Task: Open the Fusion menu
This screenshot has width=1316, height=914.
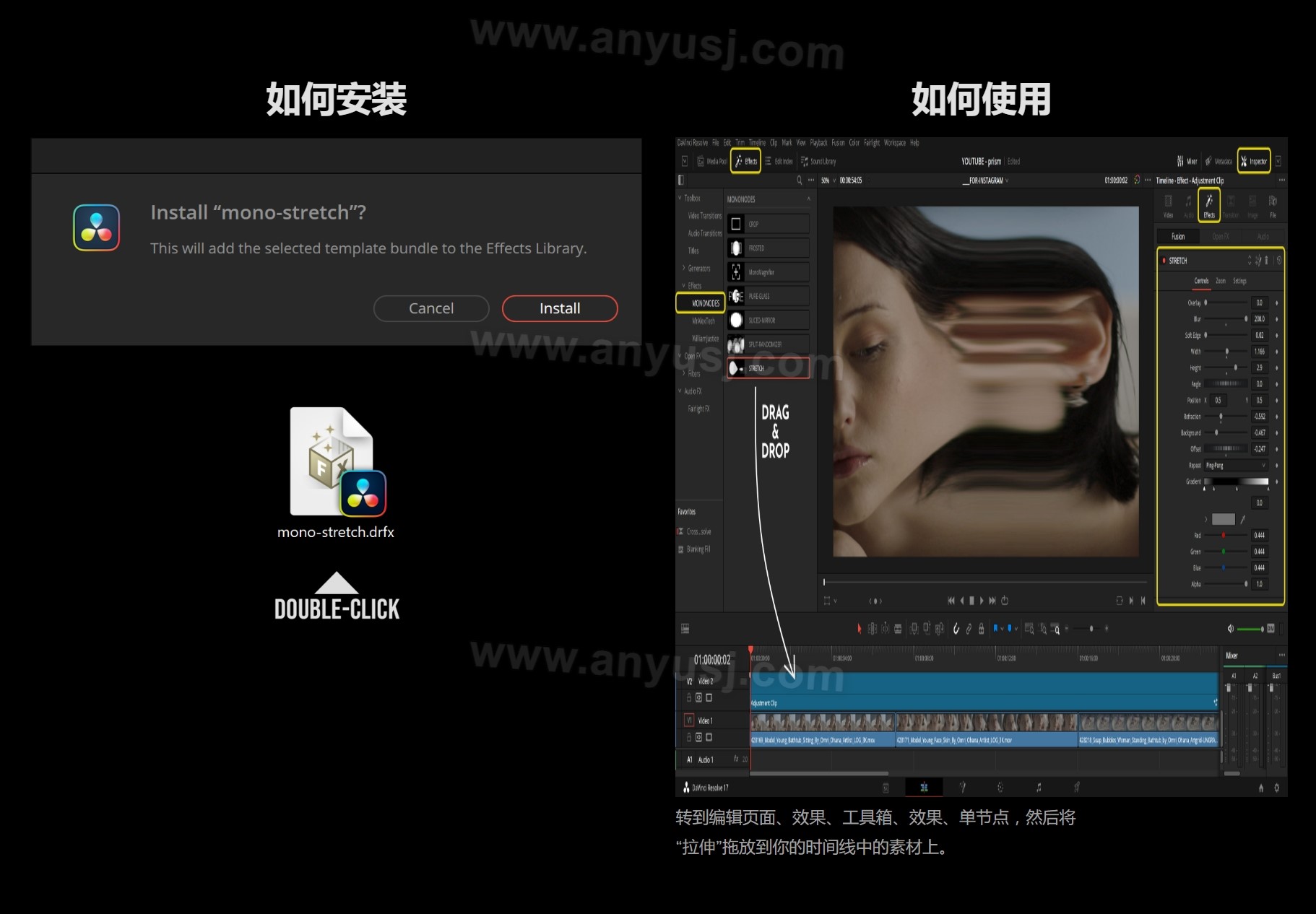Action: coord(838,143)
